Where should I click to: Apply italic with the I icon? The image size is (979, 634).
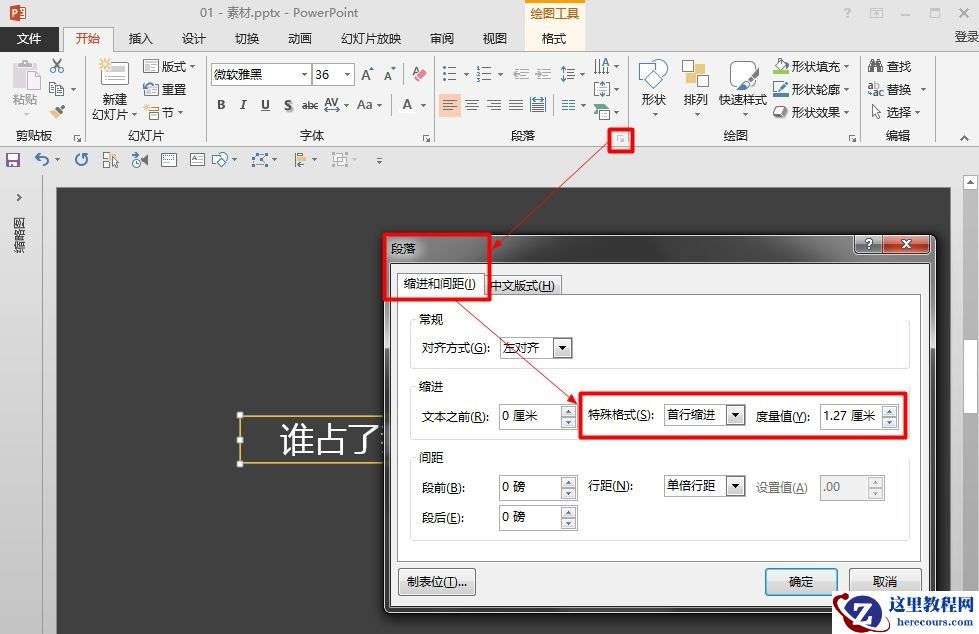(x=243, y=105)
